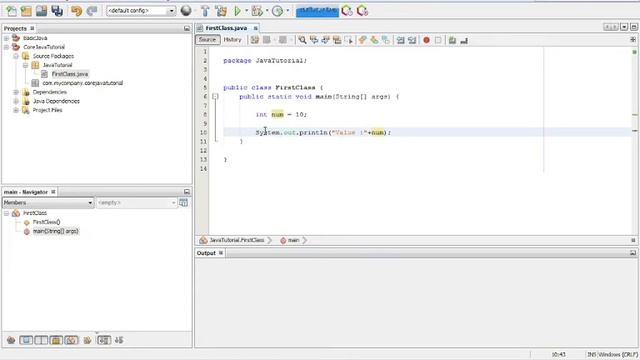Image resolution: width=640 pixels, height=360 pixels.
Task: Click the Open Project icon in the toolbar
Action: tap(42, 11)
